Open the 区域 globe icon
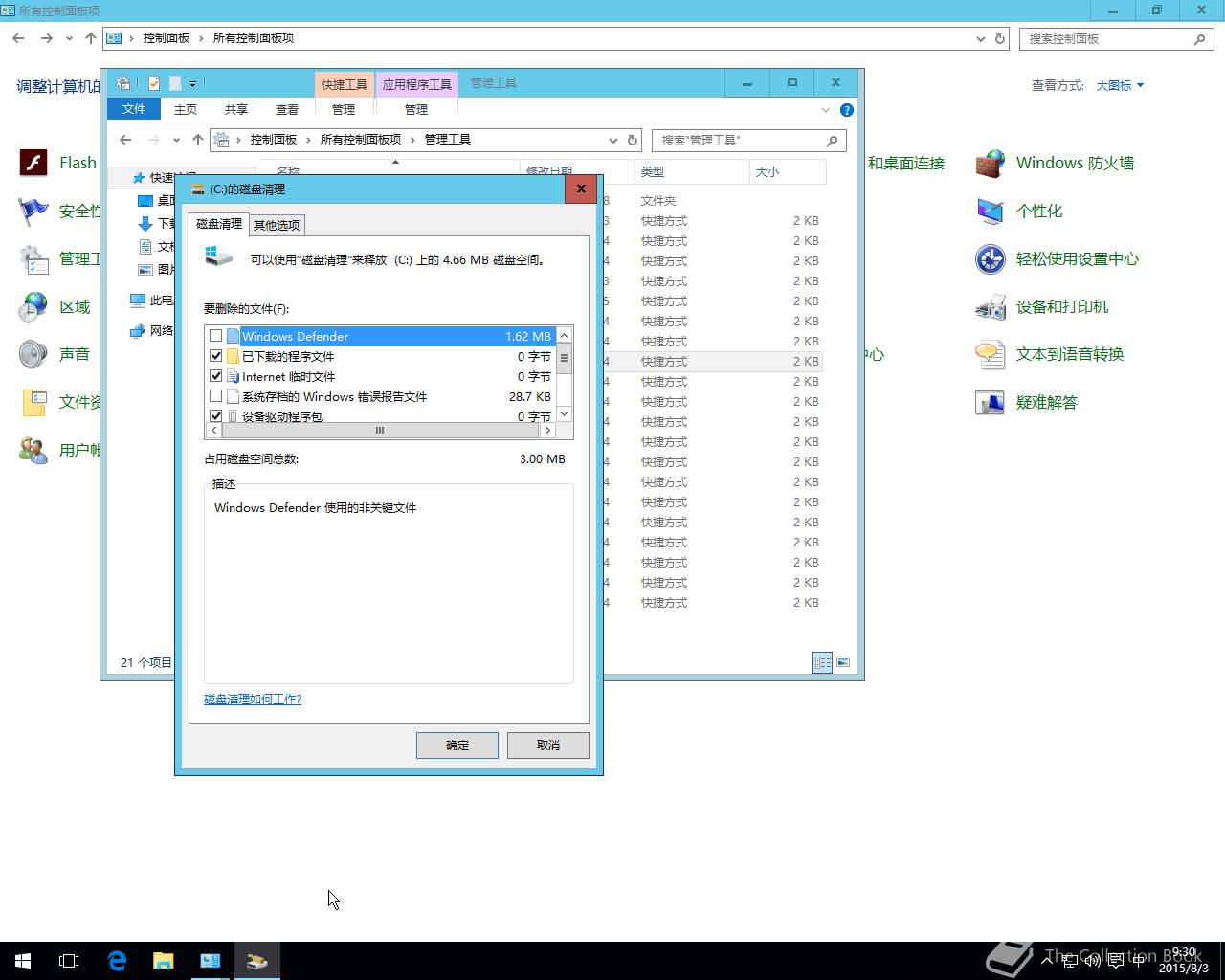 [33, 307]
